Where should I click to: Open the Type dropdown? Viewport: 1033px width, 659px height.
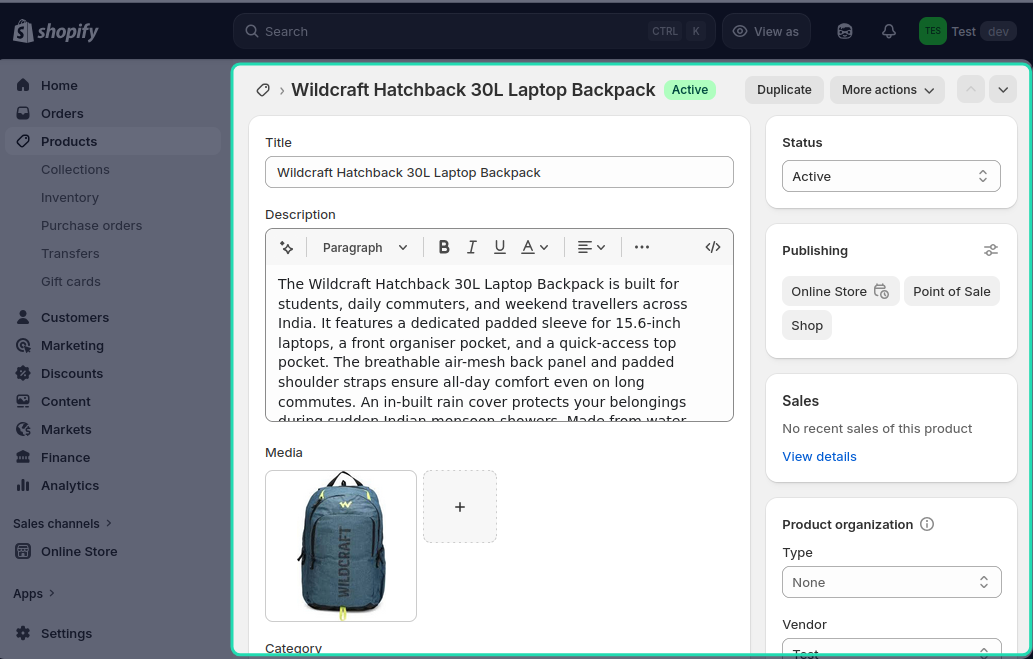coord(891,583)
